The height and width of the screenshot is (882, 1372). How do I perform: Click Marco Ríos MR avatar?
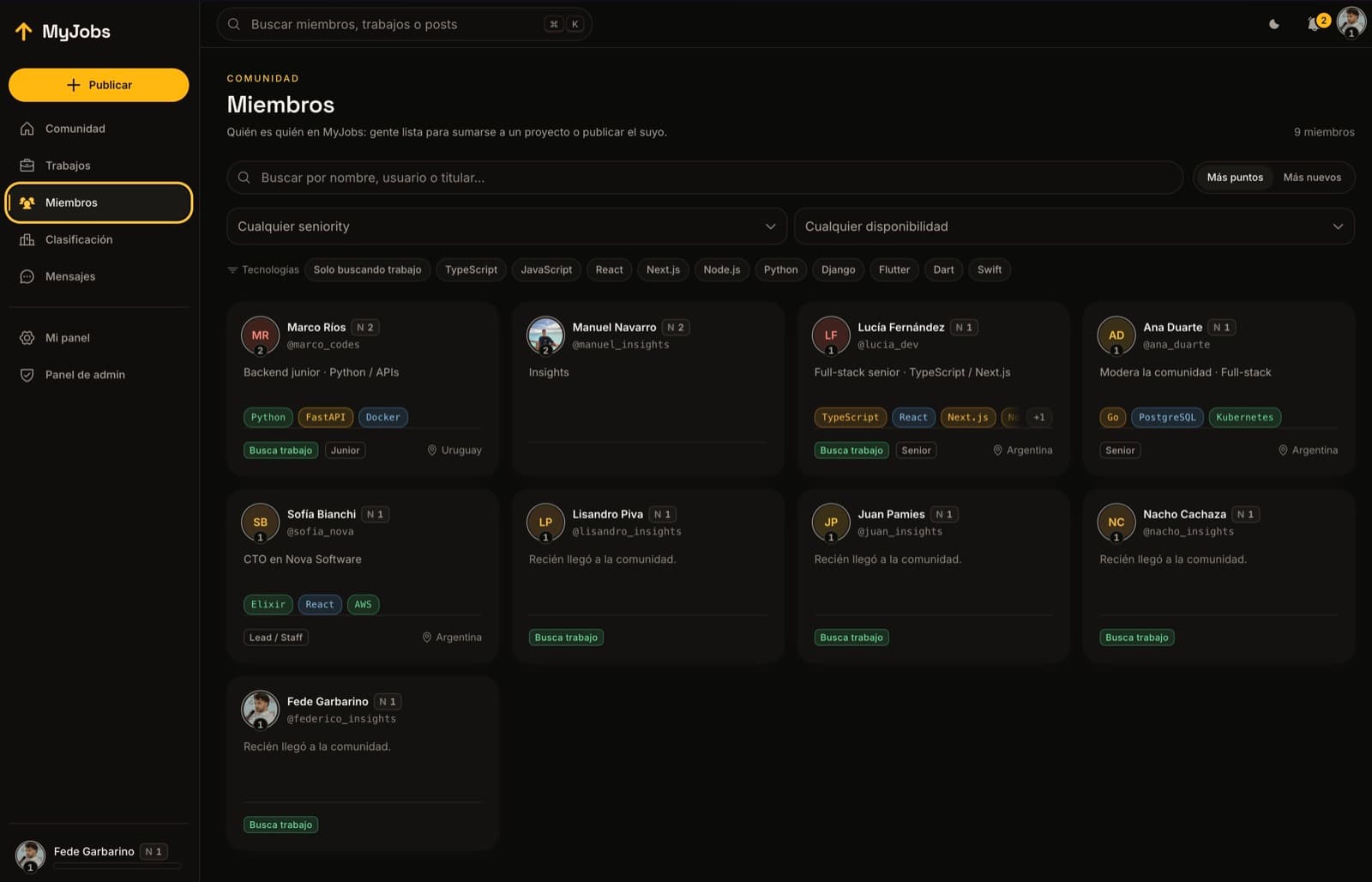[x=260, y=335]
